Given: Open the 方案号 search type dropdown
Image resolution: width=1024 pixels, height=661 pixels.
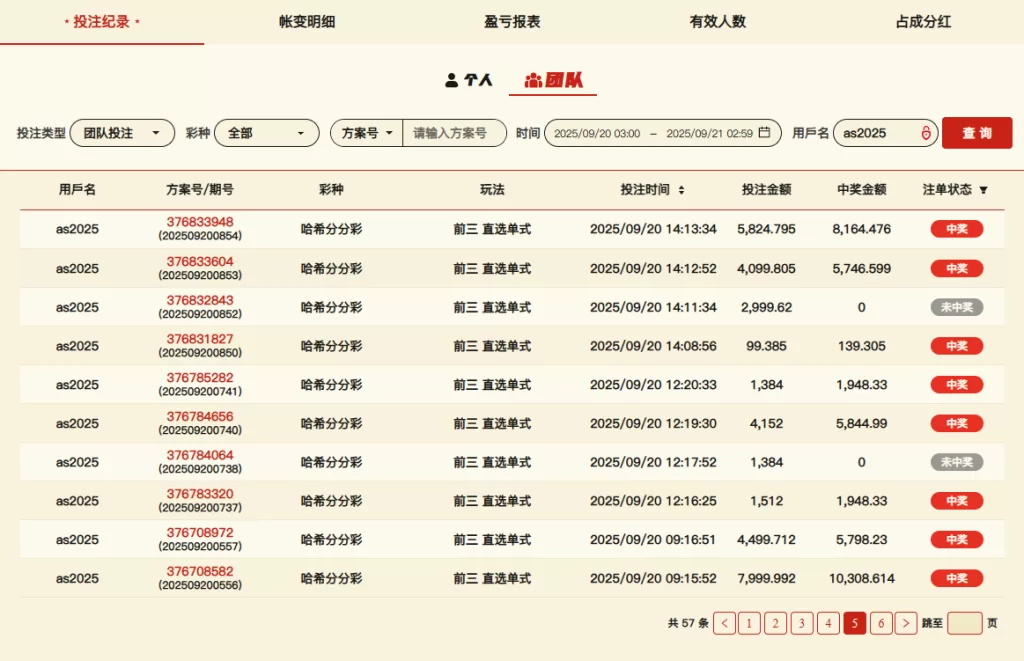Looking at the screenshot, I should click(x=367, y=133).
